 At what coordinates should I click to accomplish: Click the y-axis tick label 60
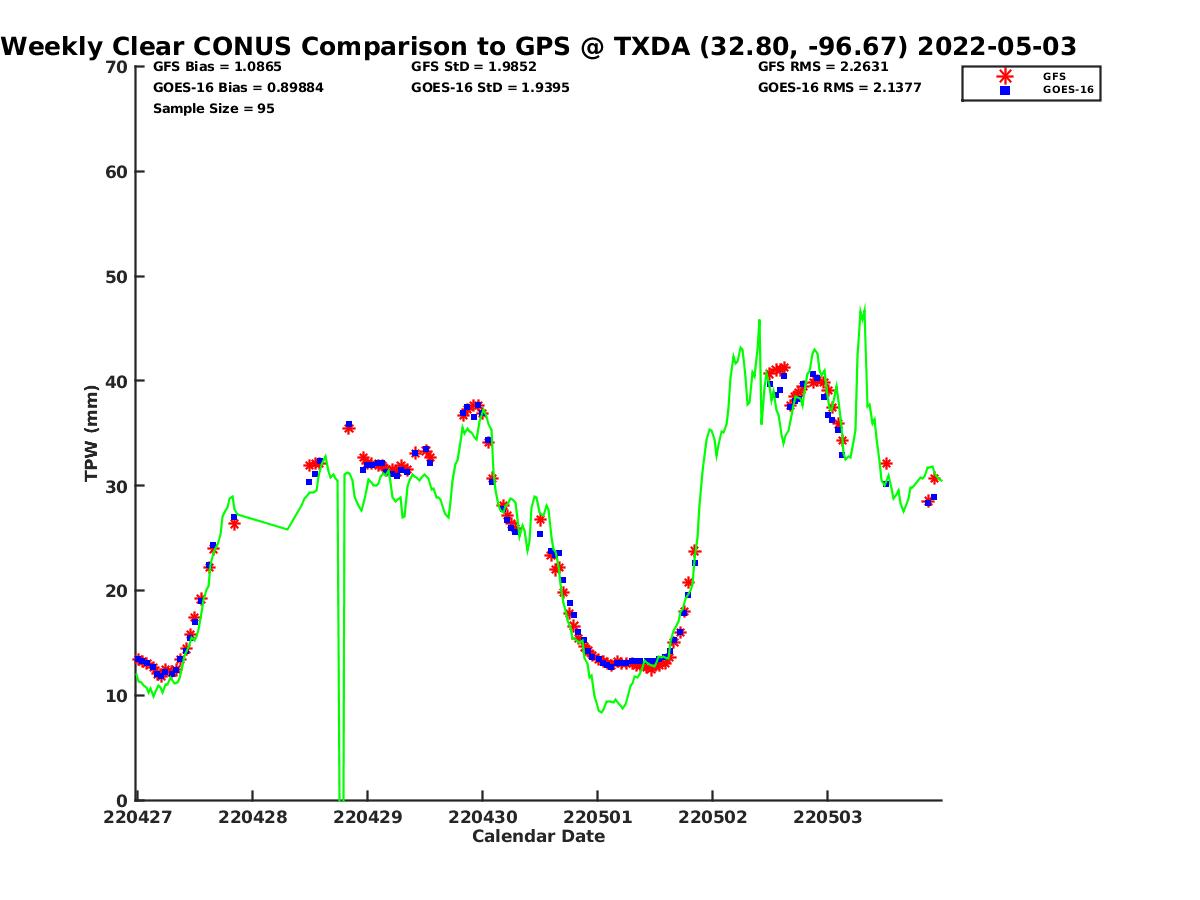[117, 172]
